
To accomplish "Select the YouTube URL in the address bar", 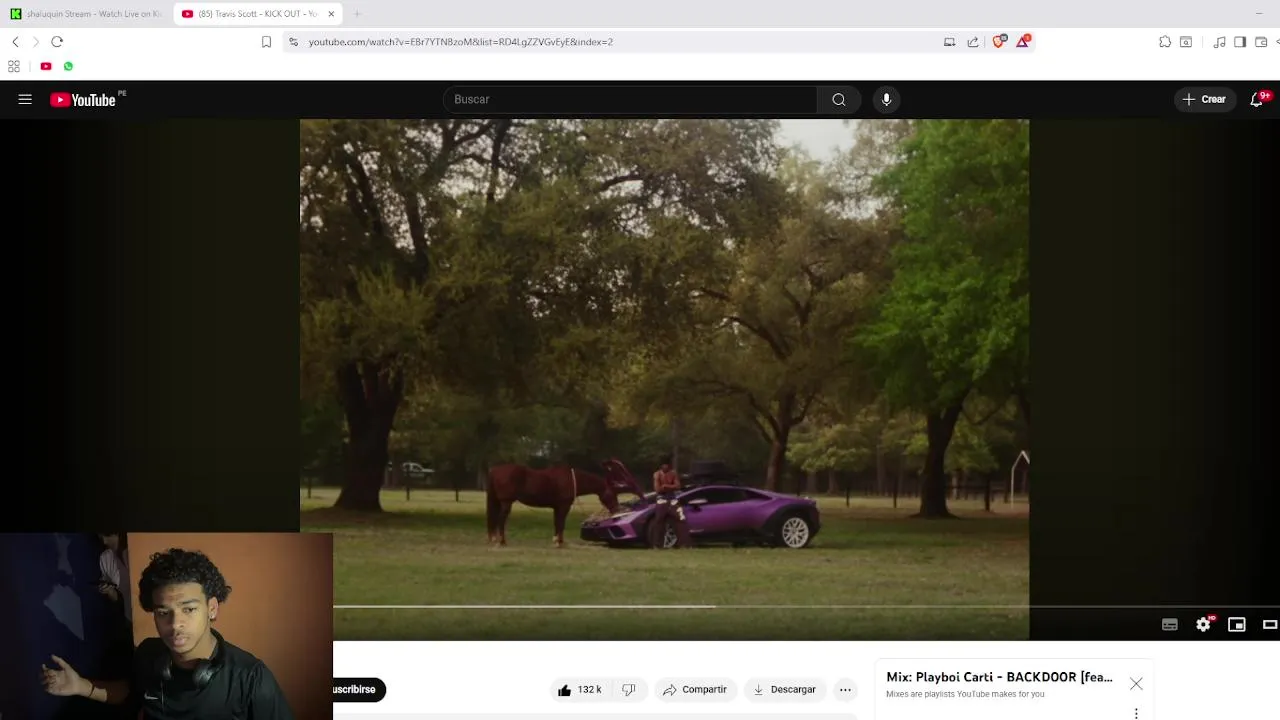I will tap(461, 42).
